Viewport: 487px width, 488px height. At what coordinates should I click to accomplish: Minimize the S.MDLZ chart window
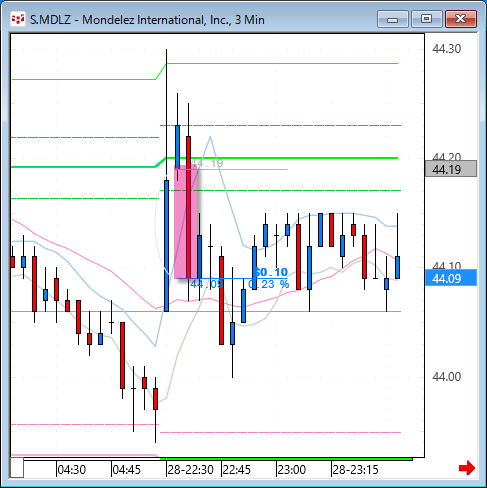(393, 19)
